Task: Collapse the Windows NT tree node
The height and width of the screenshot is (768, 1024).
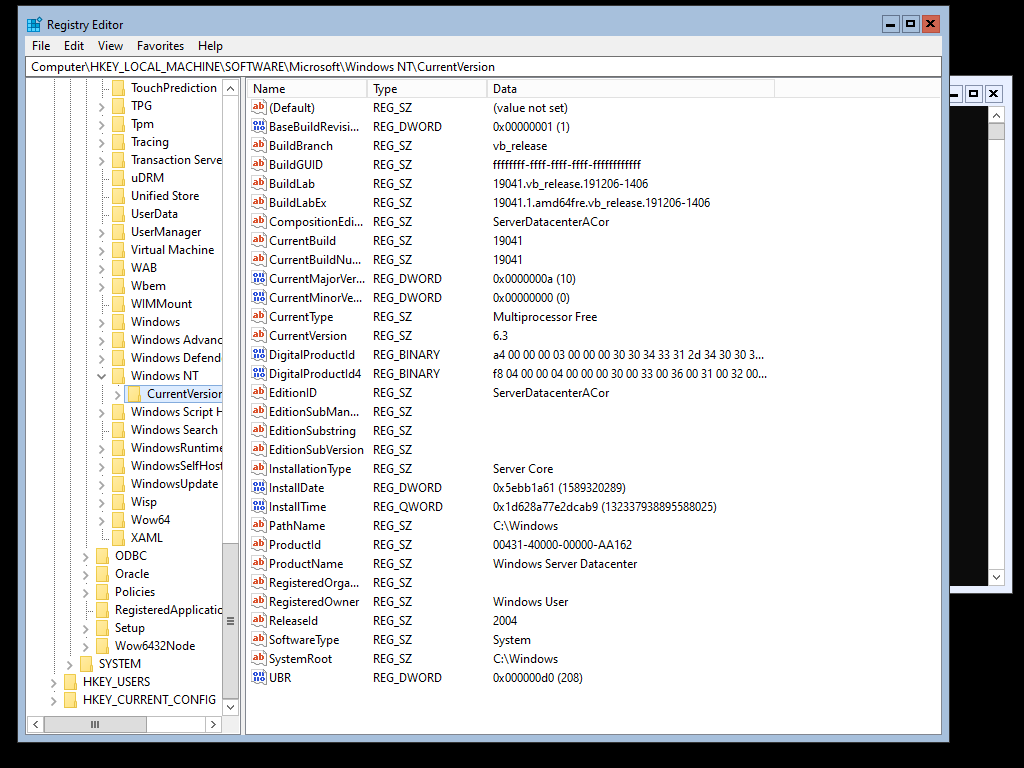Action: [x=101, y=376]
